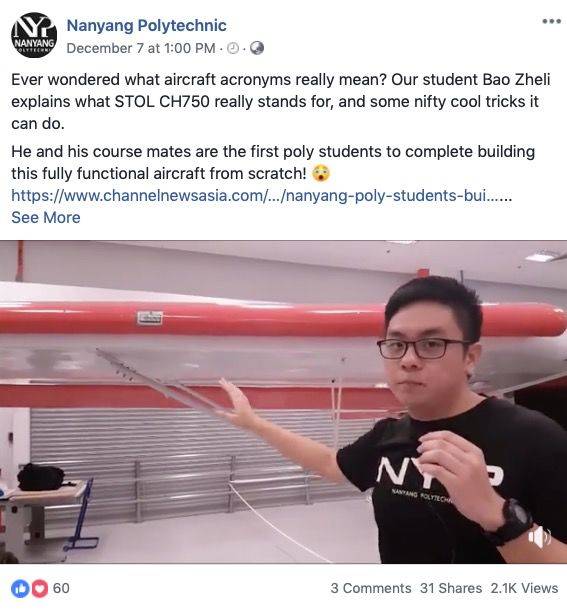Expand the post text with See More

pos(46,217)
